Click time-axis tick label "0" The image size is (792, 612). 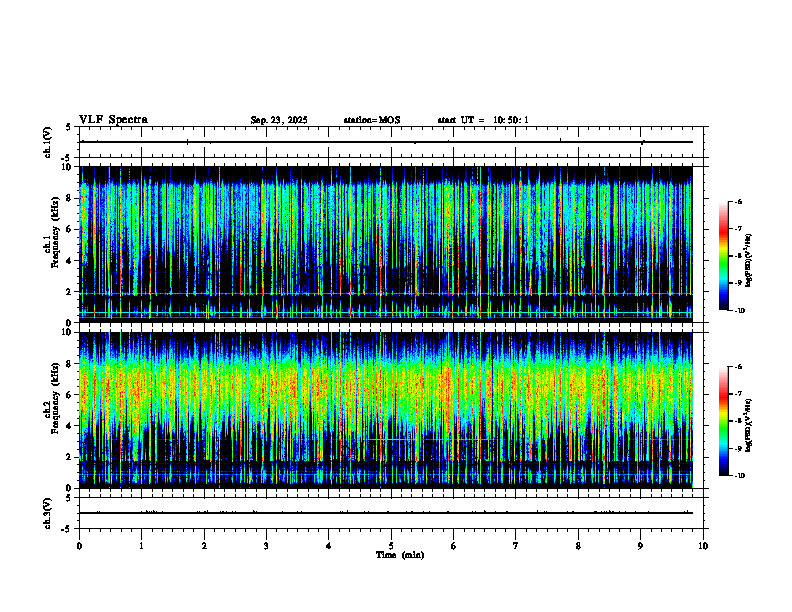(x=79, y=546)
